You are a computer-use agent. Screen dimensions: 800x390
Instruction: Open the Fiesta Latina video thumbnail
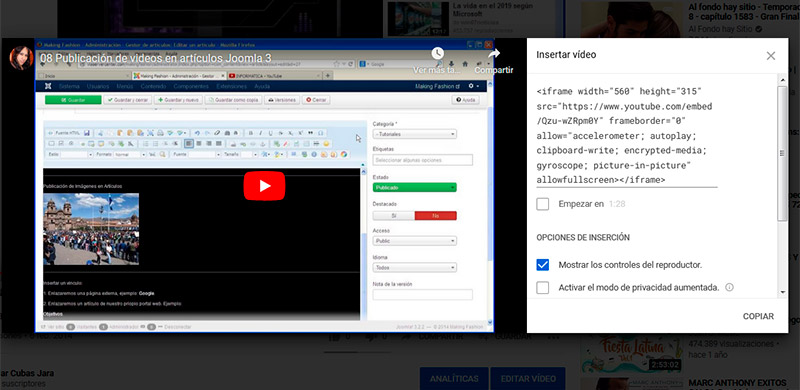click(633, 354)
